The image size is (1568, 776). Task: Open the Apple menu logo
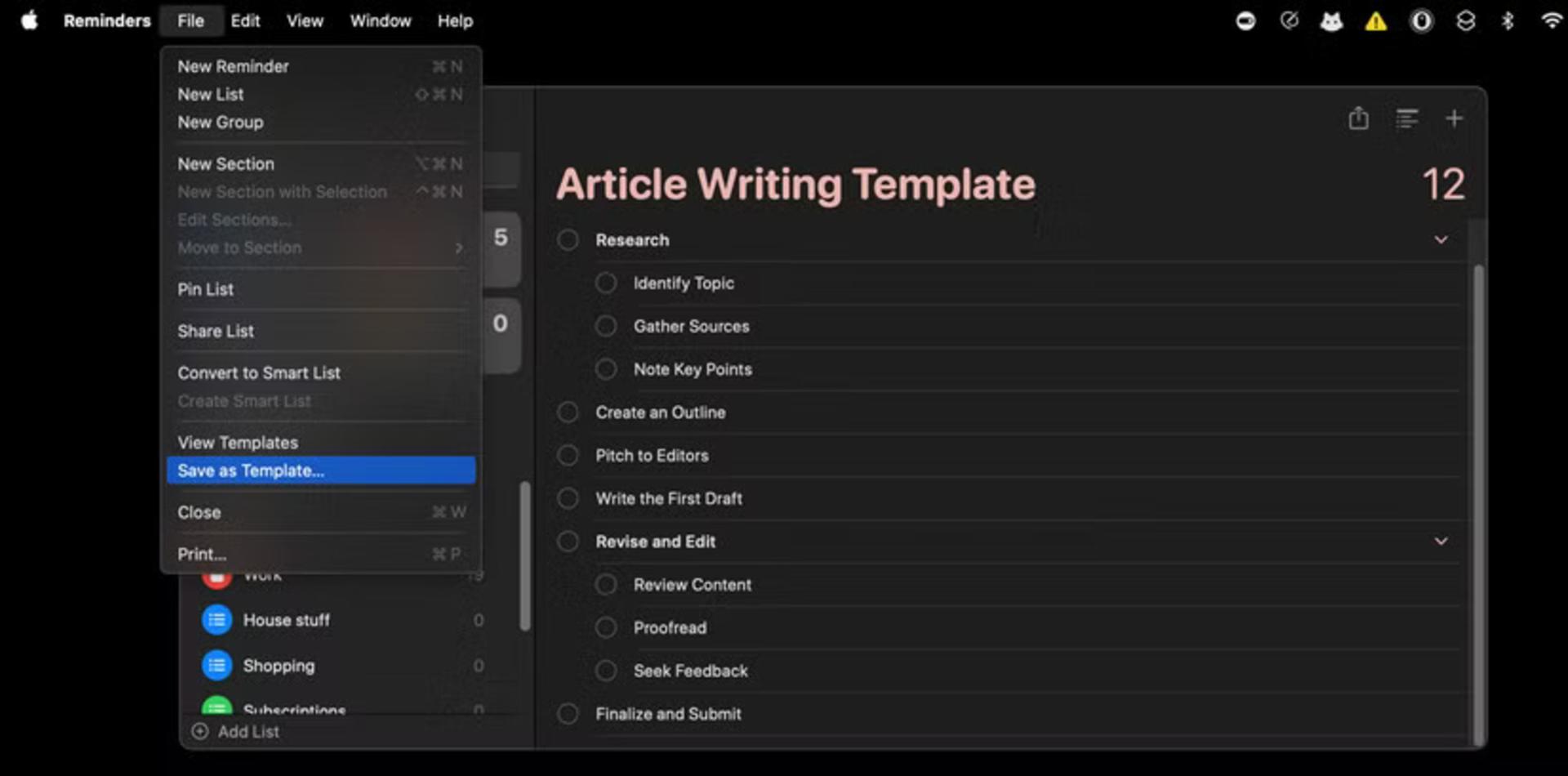click(29, 20)
